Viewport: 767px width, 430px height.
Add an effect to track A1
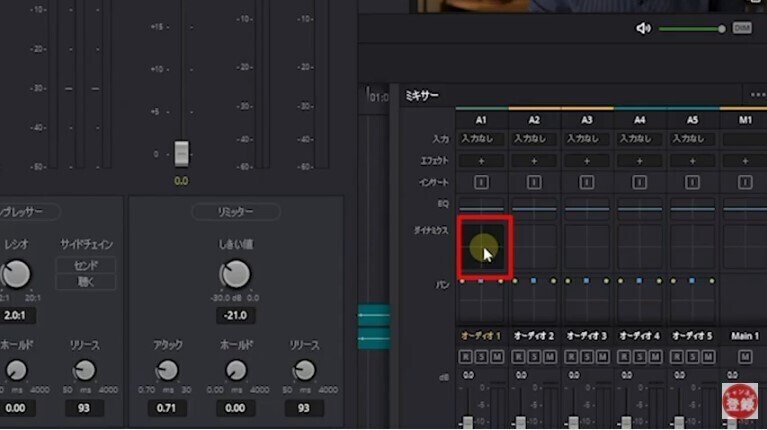tap(481, 161)
